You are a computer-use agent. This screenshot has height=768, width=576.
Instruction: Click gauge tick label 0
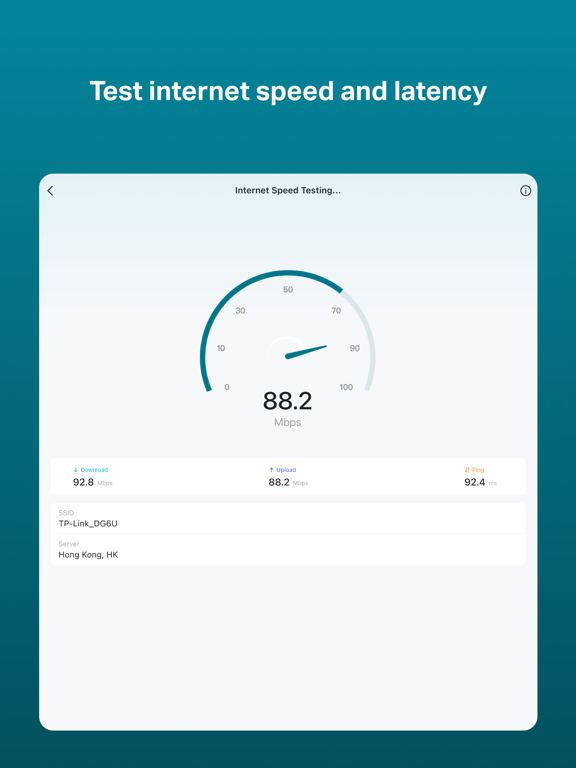point(227,387)
